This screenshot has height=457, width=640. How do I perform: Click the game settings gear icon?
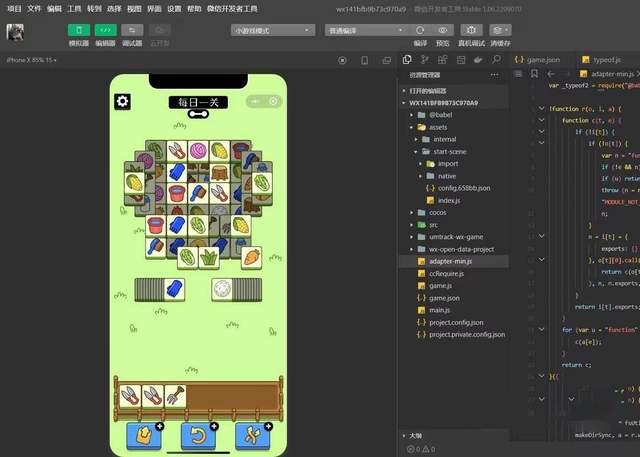[x=123, y=101]
